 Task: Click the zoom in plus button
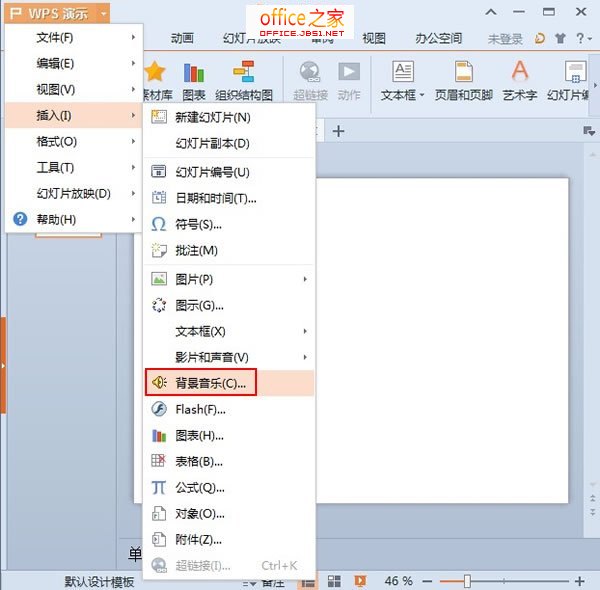tap(579, 582)
